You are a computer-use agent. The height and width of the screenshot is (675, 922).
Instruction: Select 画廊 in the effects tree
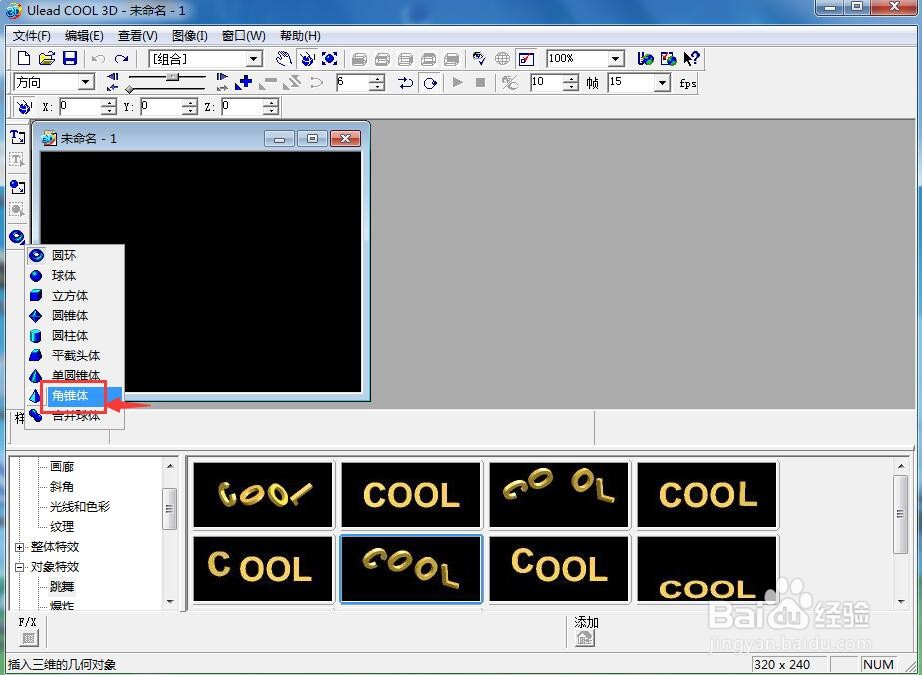point(62,466)
